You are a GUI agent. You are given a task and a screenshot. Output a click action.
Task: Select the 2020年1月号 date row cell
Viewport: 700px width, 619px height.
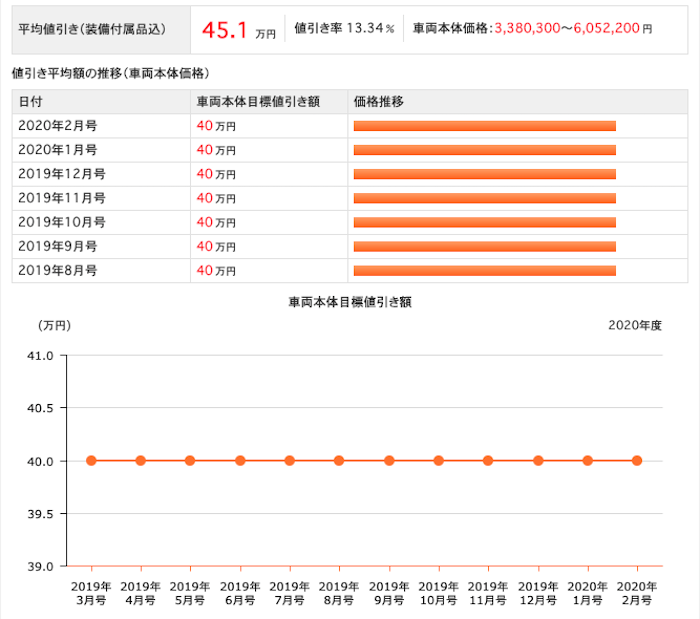tap(101, 150)
